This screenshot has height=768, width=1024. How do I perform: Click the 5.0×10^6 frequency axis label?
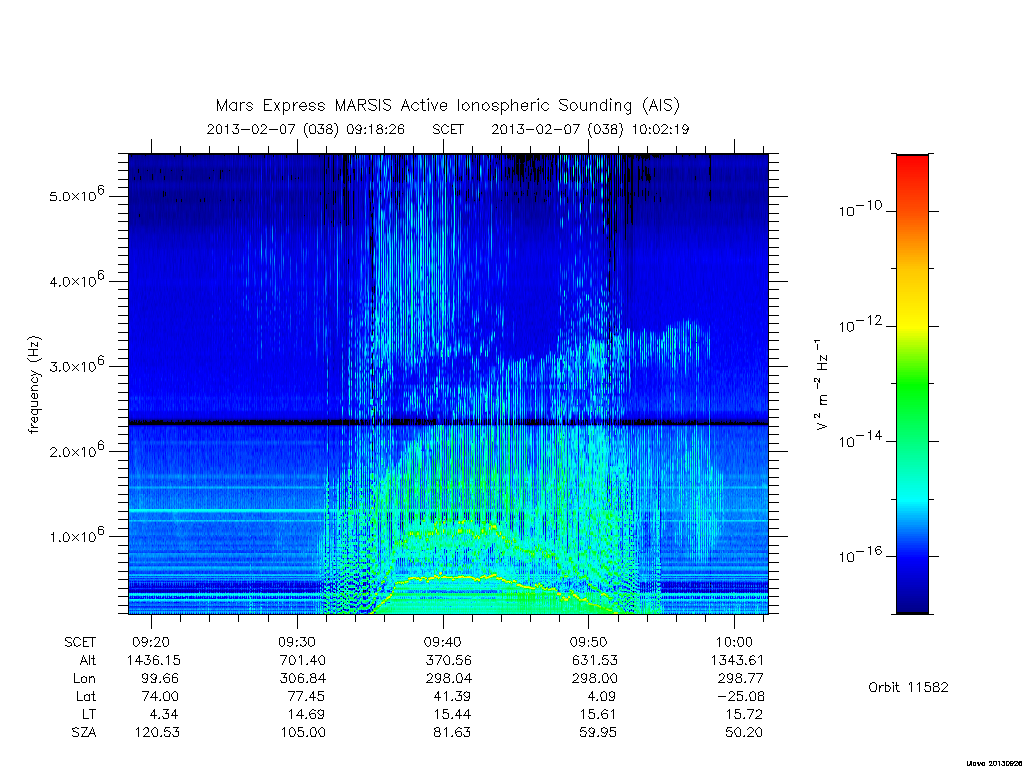tap(76, 194)
